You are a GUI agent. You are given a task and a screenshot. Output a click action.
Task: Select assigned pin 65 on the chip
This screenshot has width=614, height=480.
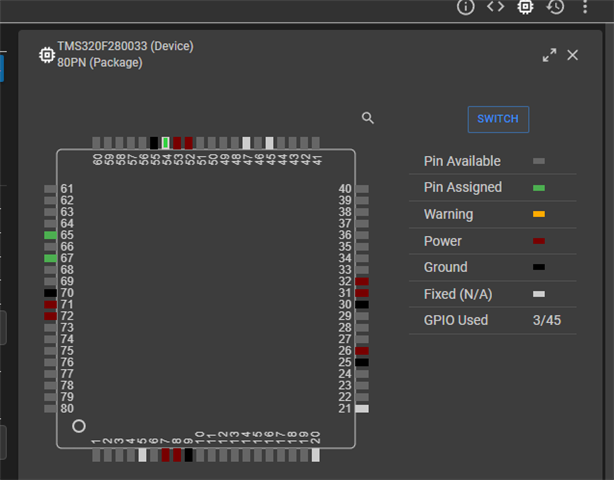(x=50, y=235)
